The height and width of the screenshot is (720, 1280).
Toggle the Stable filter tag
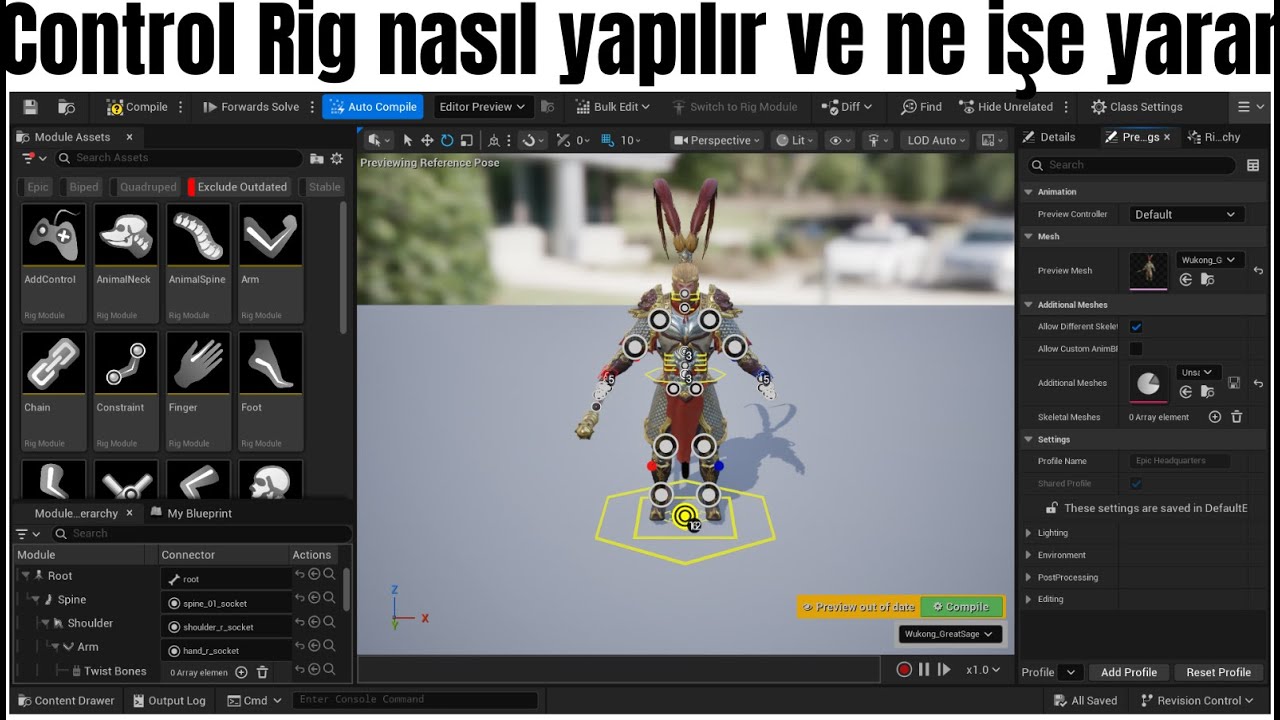(322, 187)
